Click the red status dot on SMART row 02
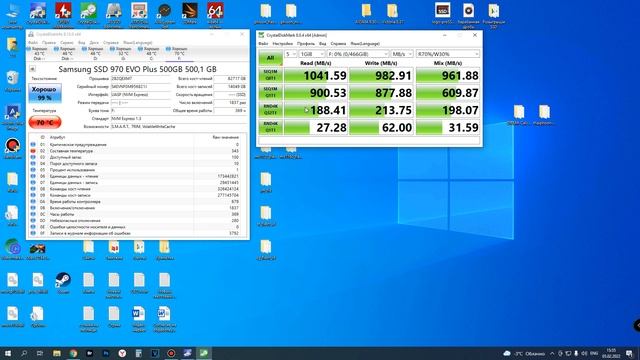The width and height of the screenshot is (640, 360). [33, 151]
